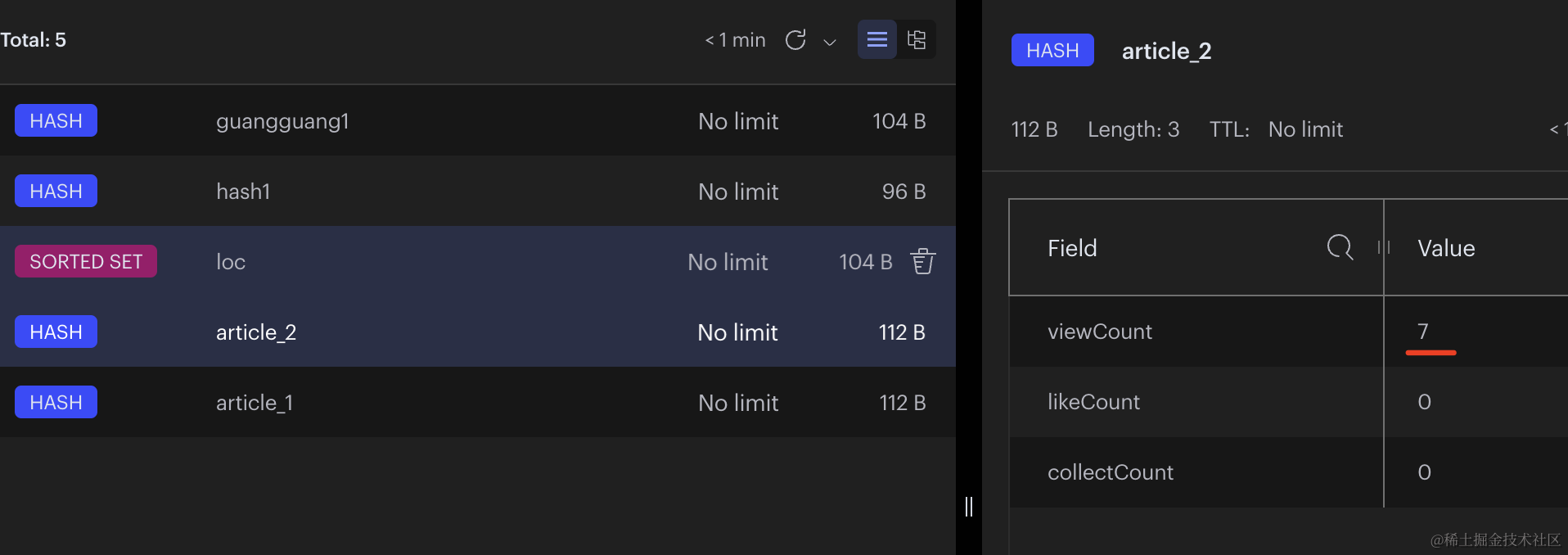The image size is (1568, 555).
Task: Open auto-refresh dropdown chevron
Action: coord(830,42)
